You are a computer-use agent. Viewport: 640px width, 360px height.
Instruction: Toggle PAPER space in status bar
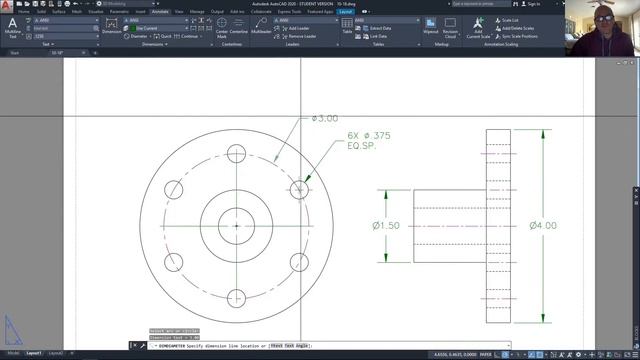pyautogui.click(x=486, y=355)
